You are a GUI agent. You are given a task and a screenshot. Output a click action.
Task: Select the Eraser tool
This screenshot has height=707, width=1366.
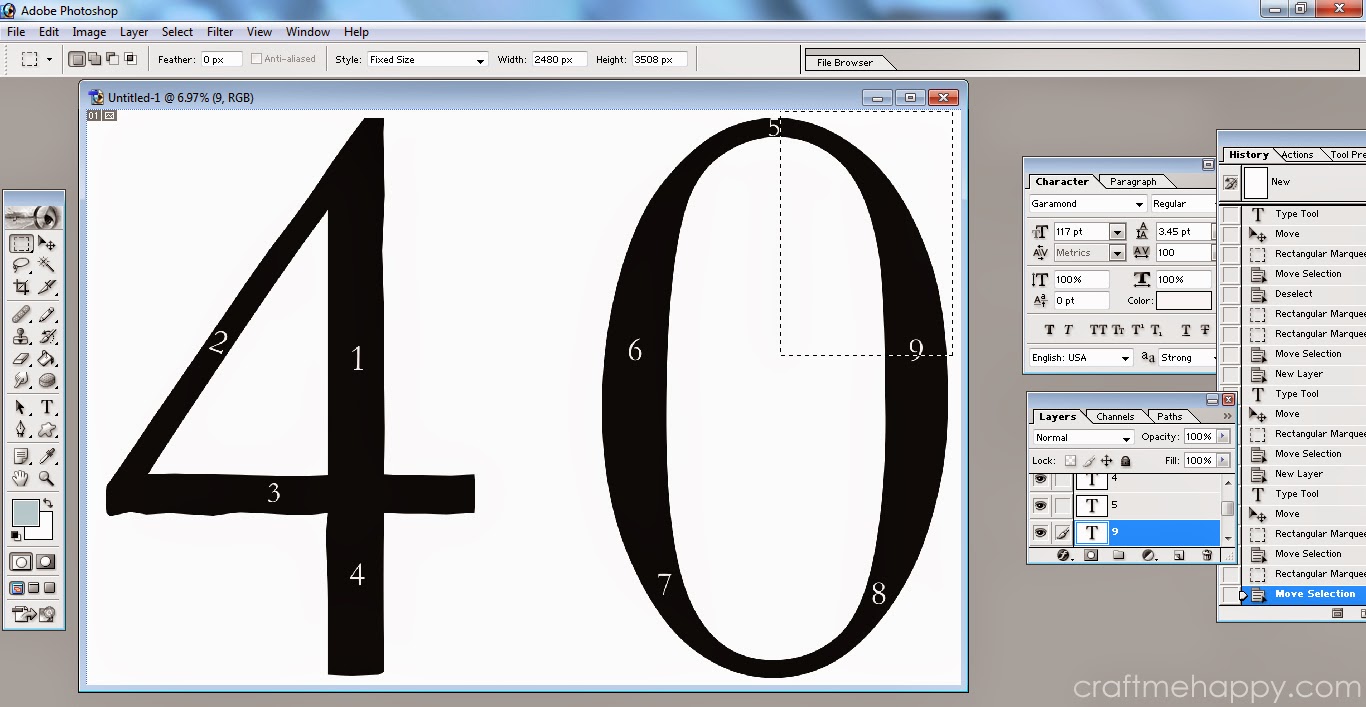21,358
